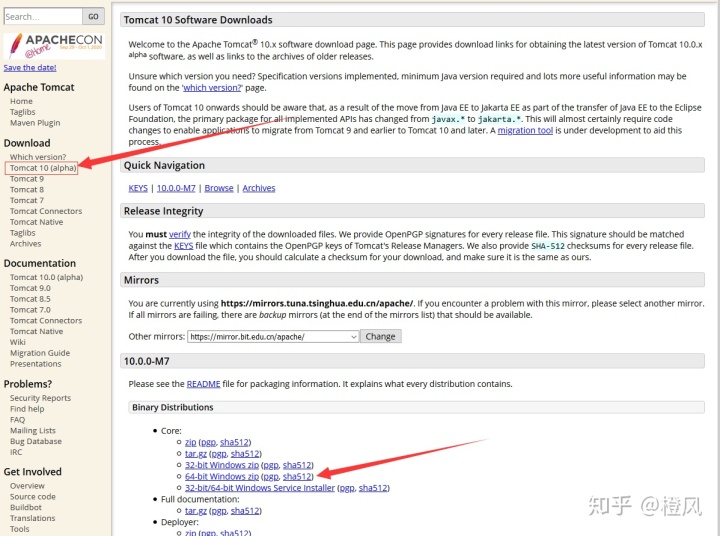Open Mailing Lists link
Image resolution: width=720 pixels, height=536 pixels.
(x=33, y=430)
